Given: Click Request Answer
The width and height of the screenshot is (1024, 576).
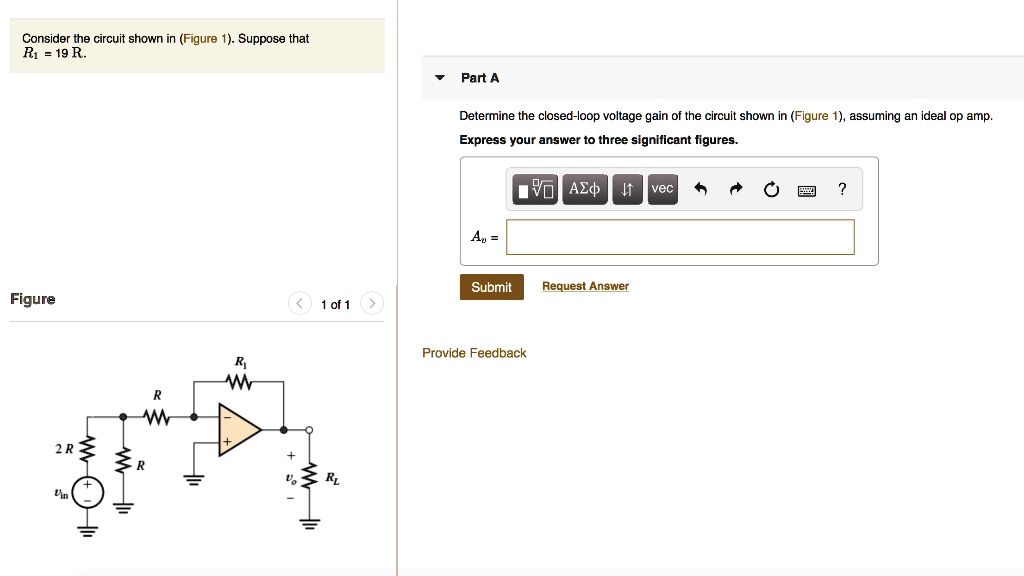Looking at the screenshot, I should tap(584, 286).
